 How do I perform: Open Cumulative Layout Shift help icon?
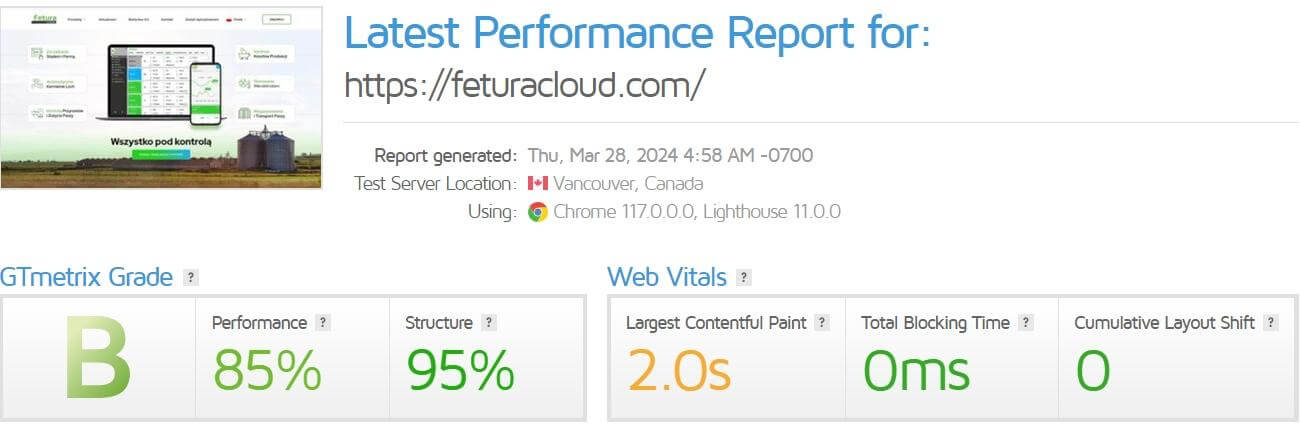(x=1271, y=323)
